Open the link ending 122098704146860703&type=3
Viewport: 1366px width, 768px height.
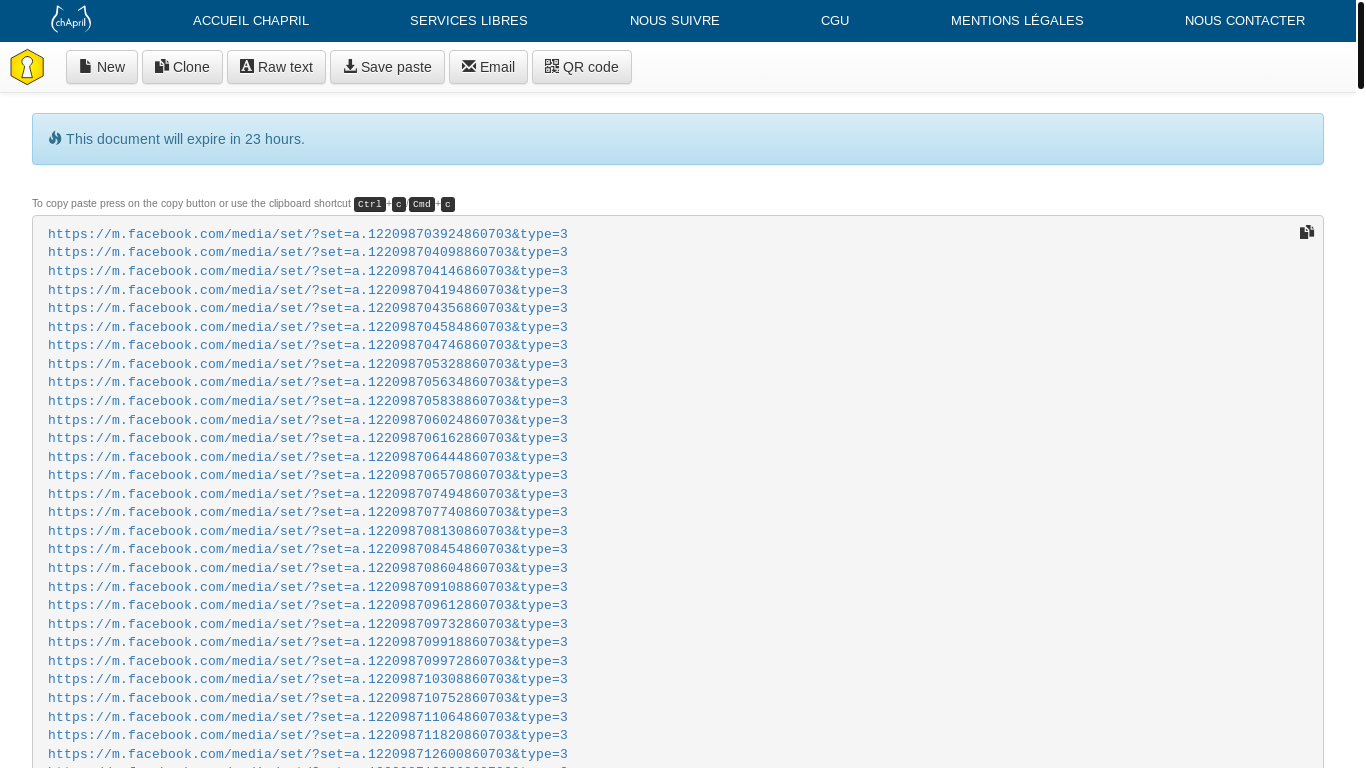308,271
